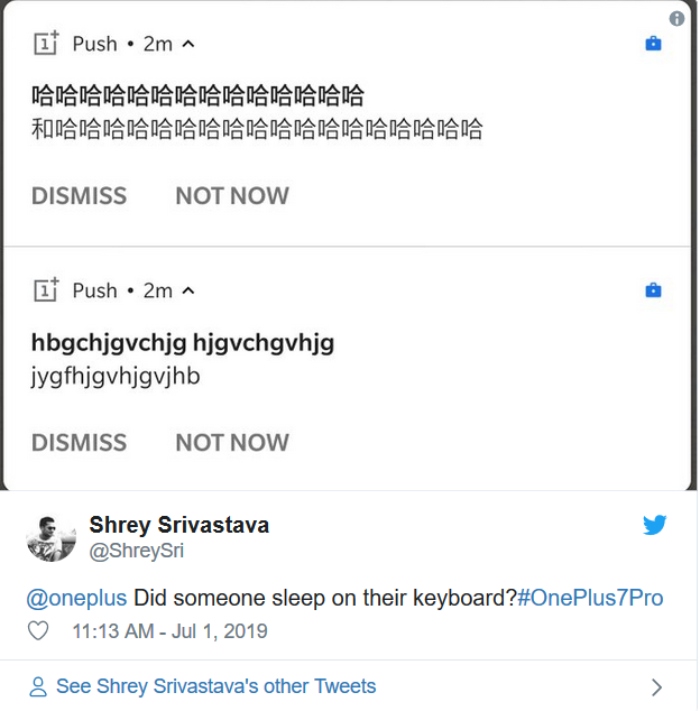Screen dimensions: 700x711
Task: Collapse the first Push notification caret
Action: point(189,44)
